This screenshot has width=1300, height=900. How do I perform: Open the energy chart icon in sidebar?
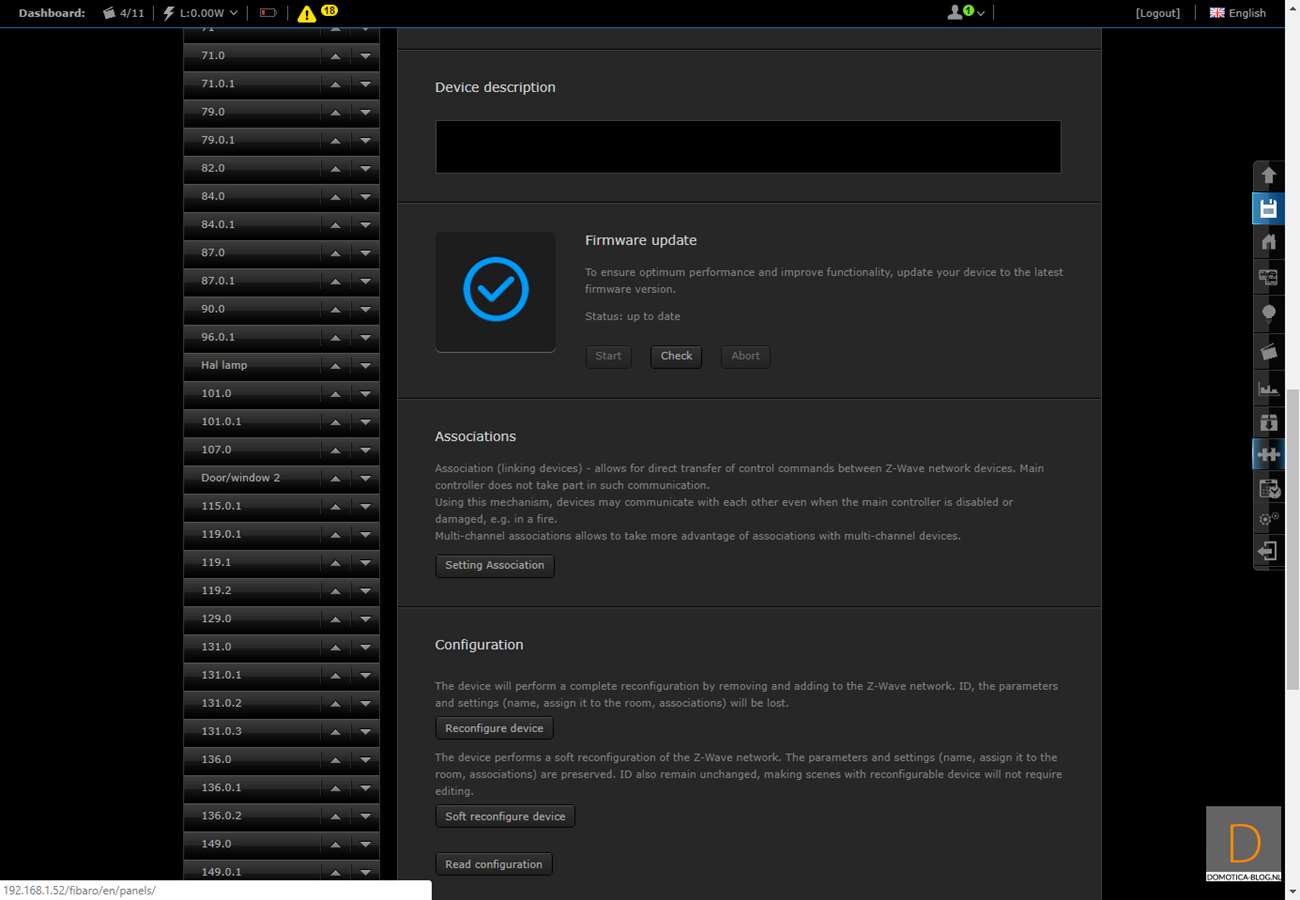1268,388
